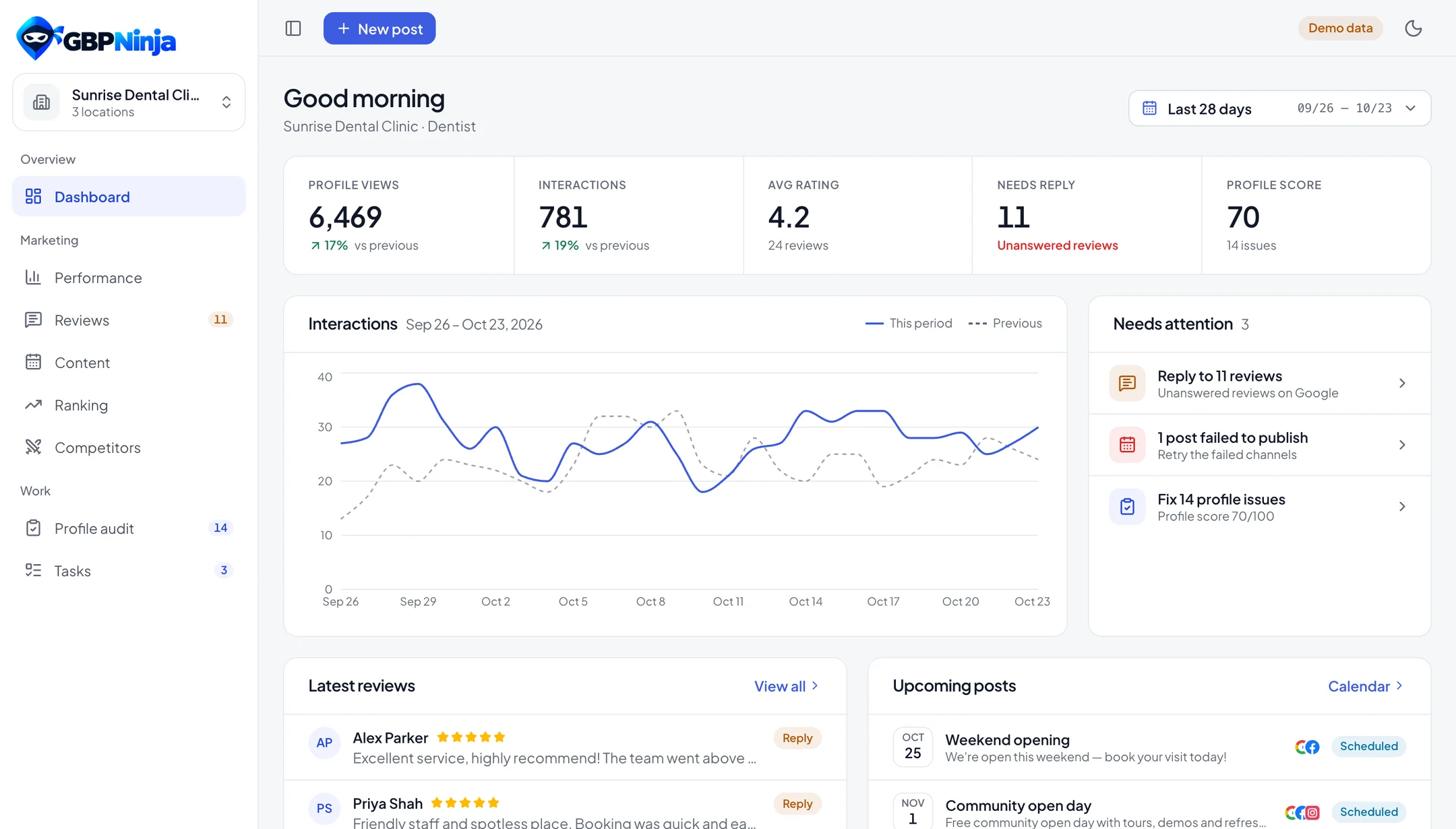Click Scheduled status on Weekend opening post
The image size is (1456, 829).
point(1368,747)
